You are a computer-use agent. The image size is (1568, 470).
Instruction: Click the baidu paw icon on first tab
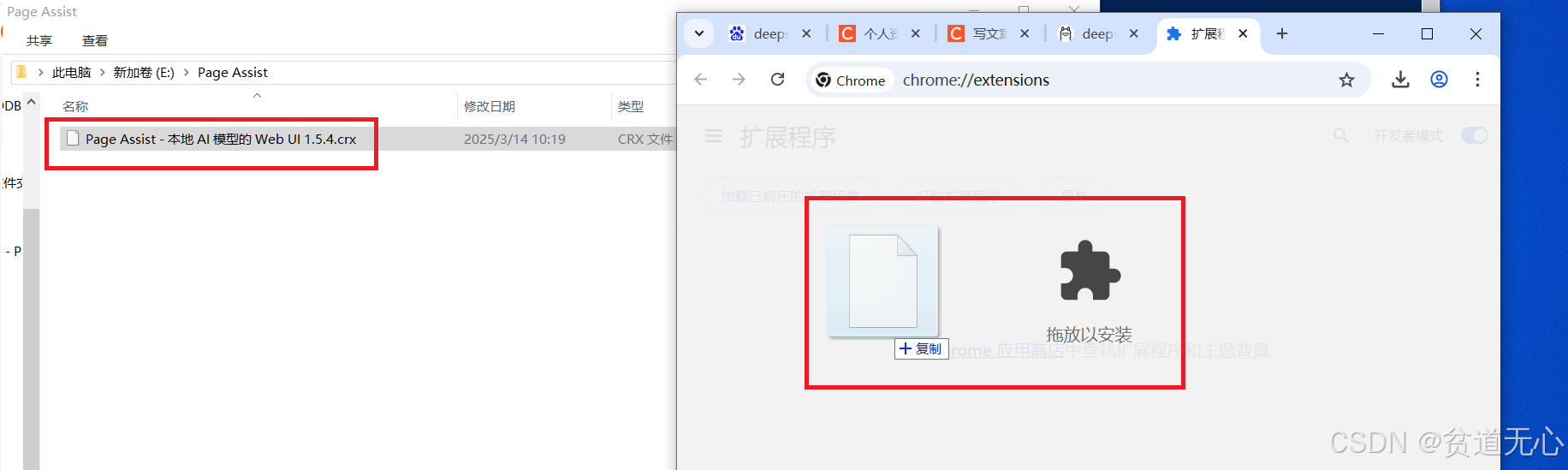(736, 33)
